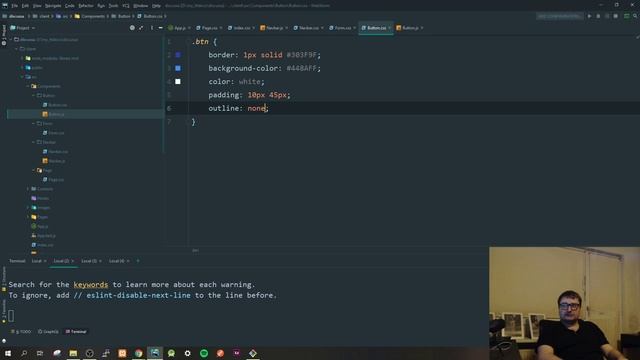The height and width of the screenshot is (360, 640).
Task: Open the File menu
Action: pos(15,6)
